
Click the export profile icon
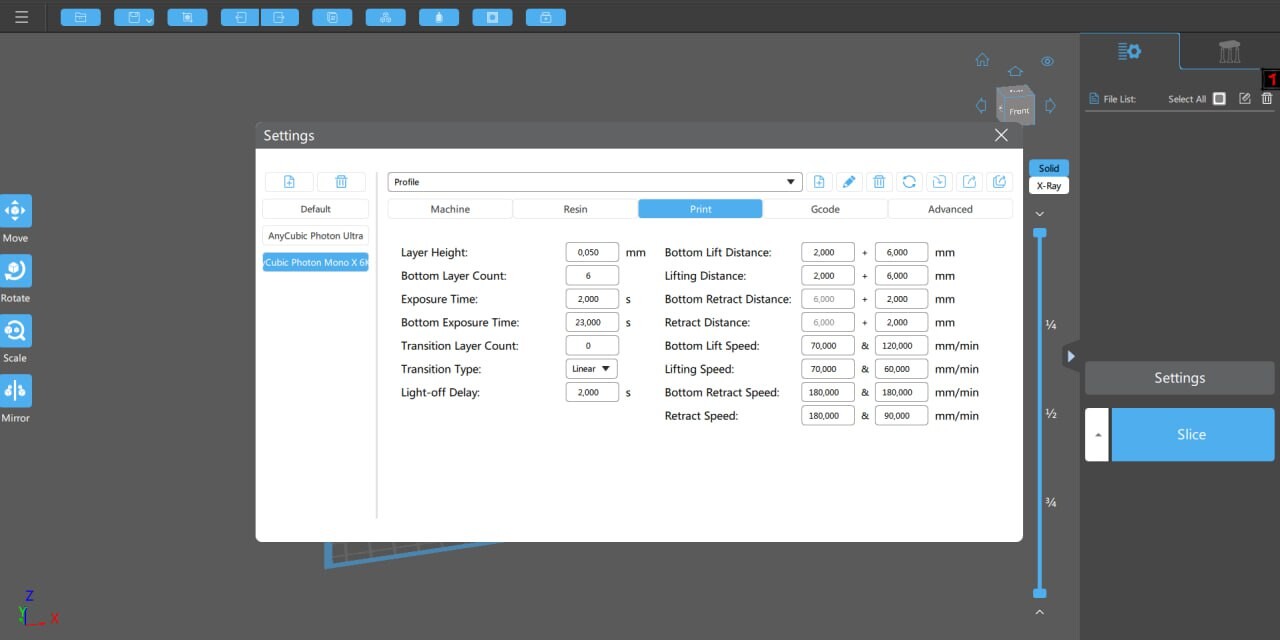pos(969,182)
